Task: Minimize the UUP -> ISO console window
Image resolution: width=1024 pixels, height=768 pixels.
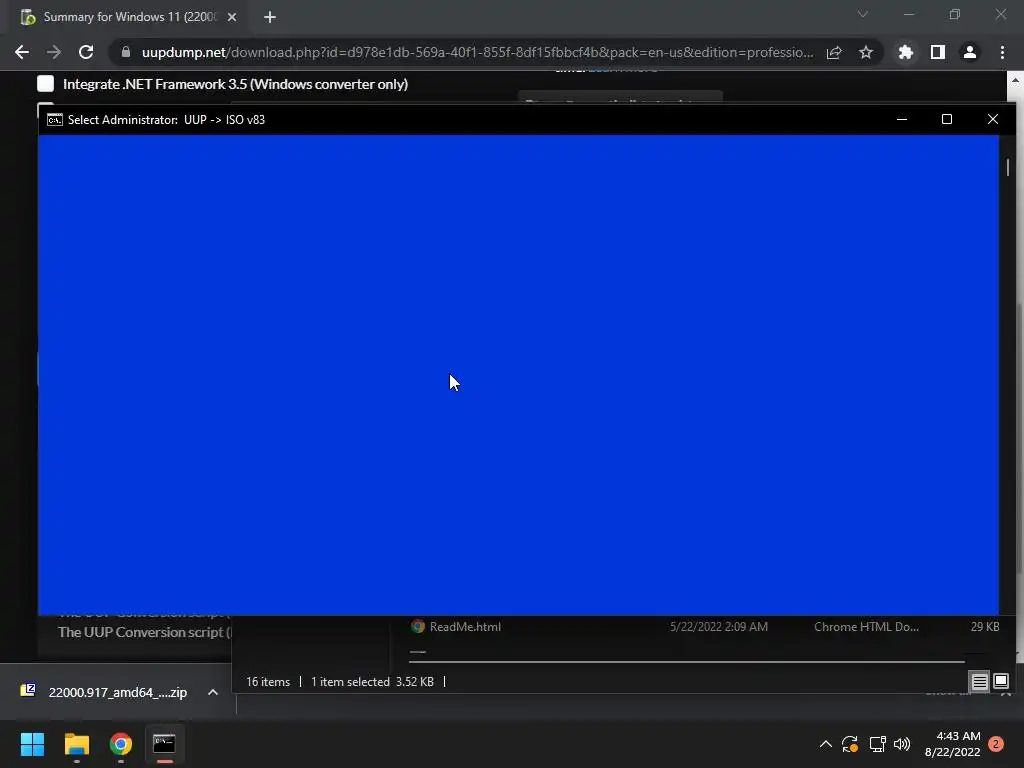Action: click(x=902, y=120)
